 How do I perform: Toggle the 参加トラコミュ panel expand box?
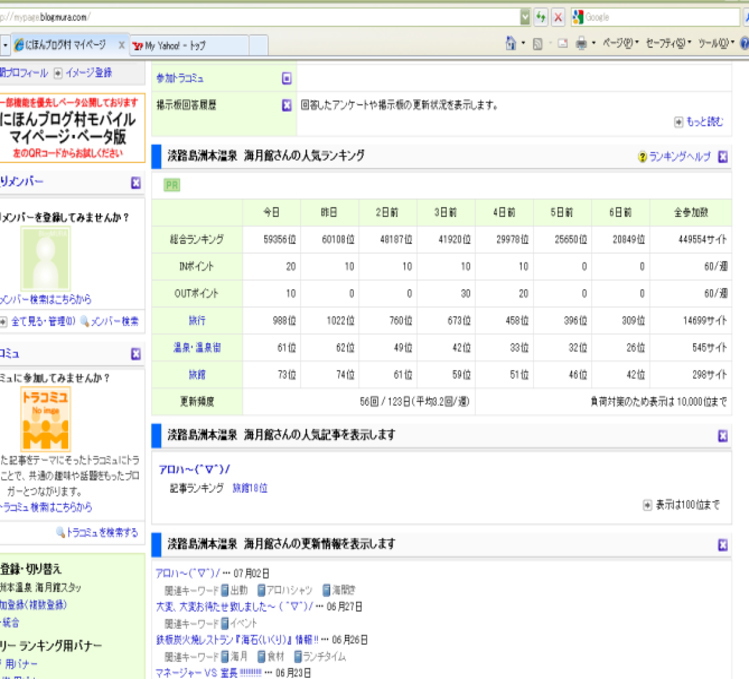(286, 77)
